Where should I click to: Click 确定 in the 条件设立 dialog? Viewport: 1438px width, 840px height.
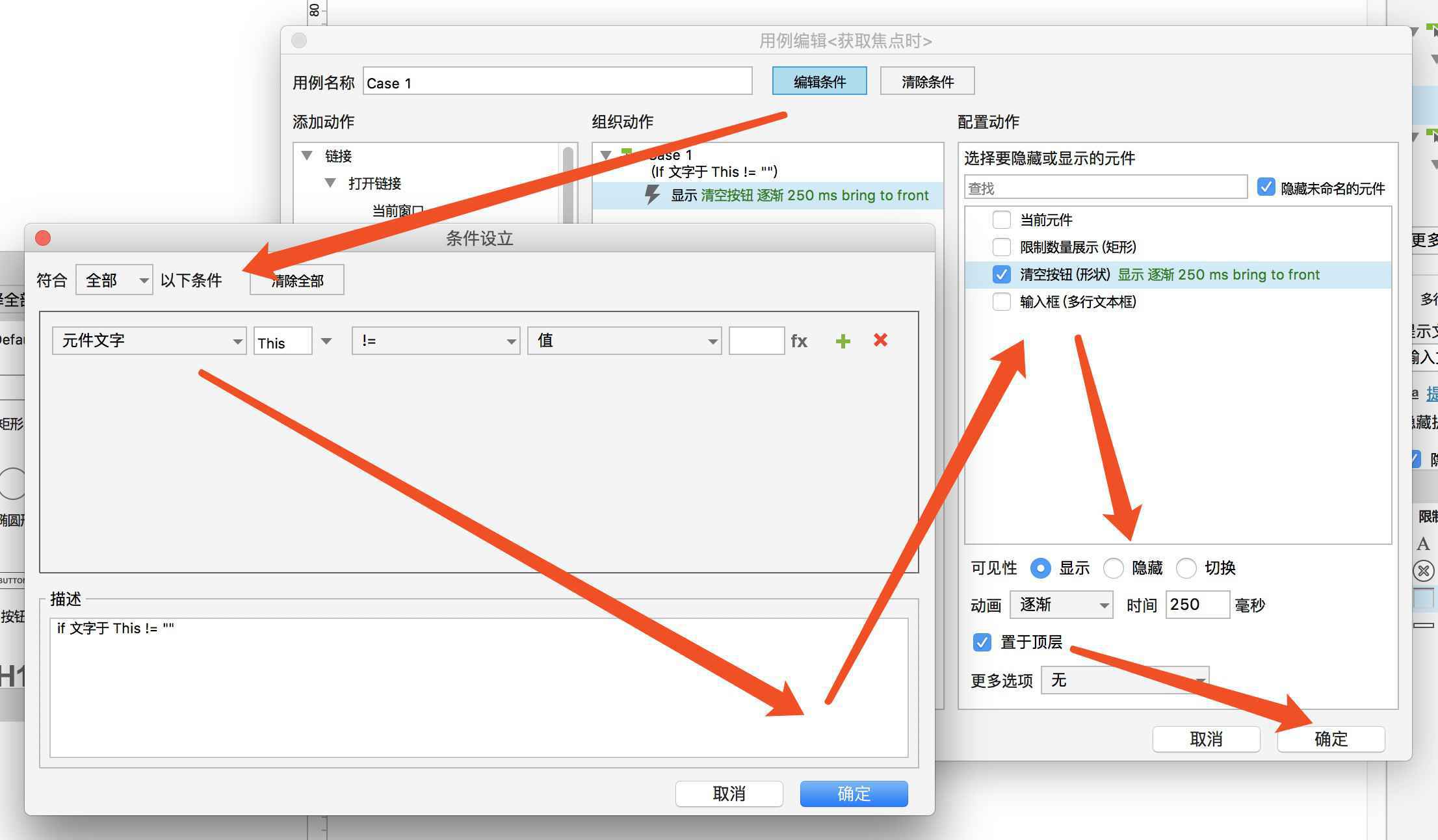pos(854,794)
